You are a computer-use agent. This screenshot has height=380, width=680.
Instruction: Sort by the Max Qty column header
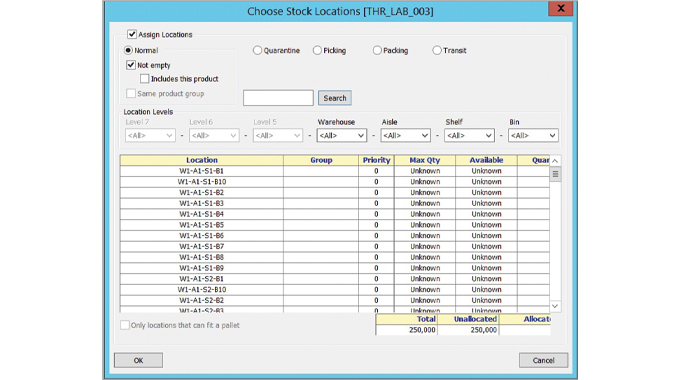(425, 160)
